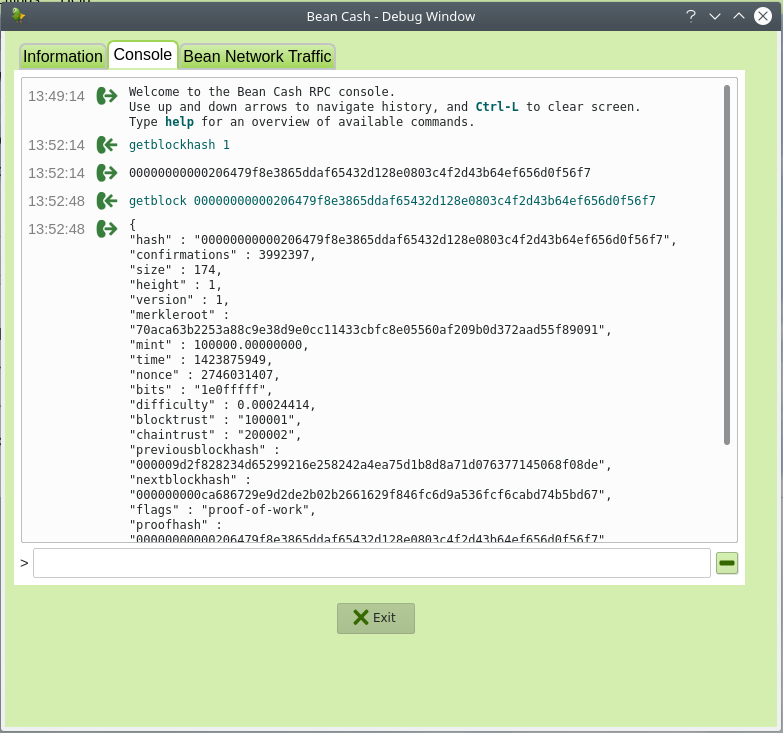This screenshot has width=783, height=733.
Task: Click the "proofhash" label line
Action: coord(175,524)
